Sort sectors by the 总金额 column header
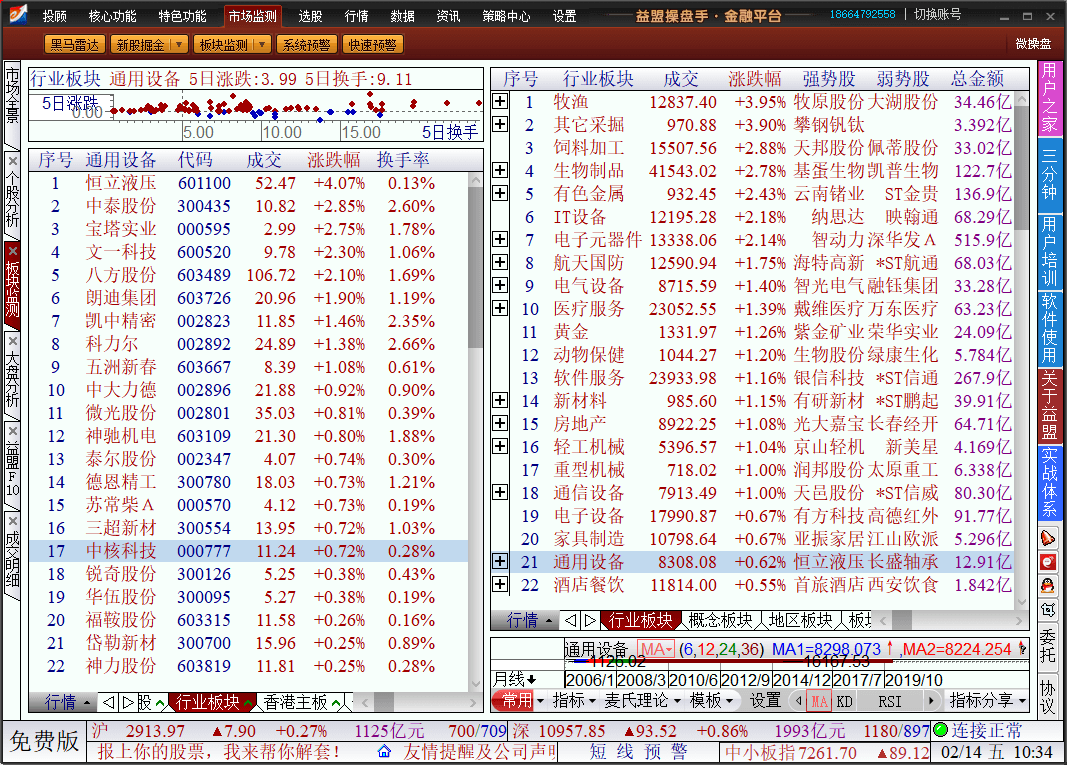 pos(977,79)
